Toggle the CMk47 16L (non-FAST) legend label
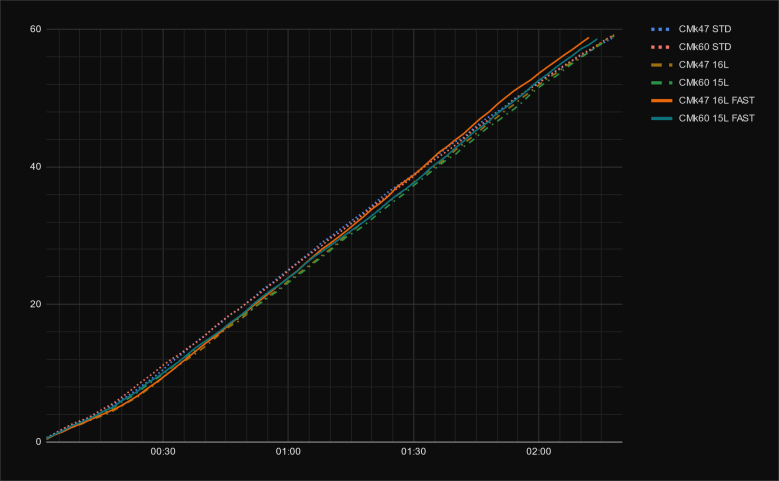Screen dimensions: 779x481 [x=701, y=64]
